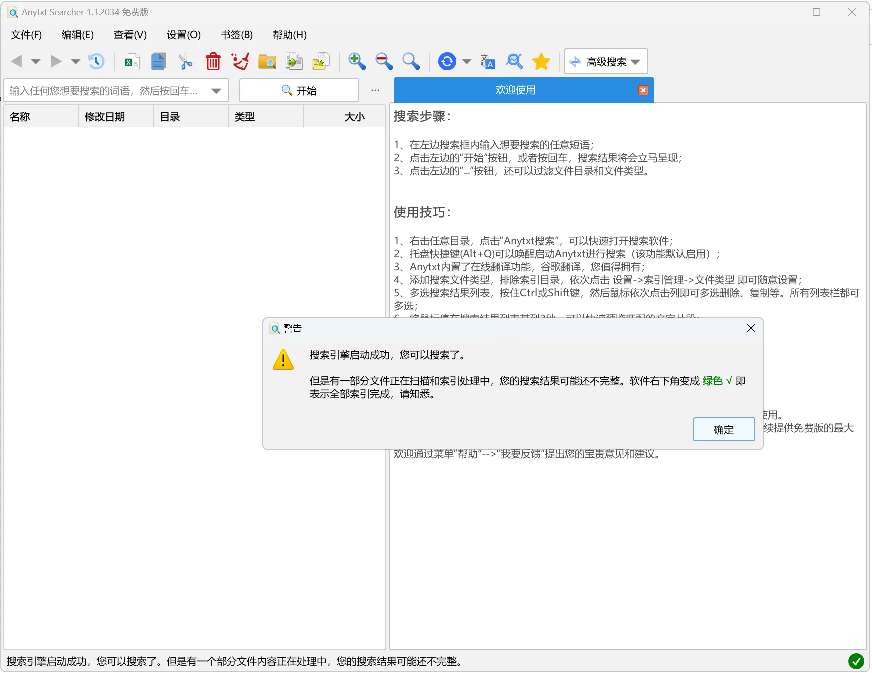Click the 搜索步骤 heading text
The image size is (872, 673).
(x=422, y=116)
